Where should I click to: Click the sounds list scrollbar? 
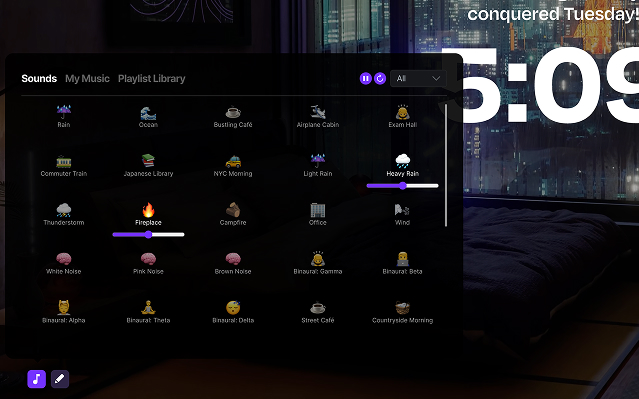tap(446, 165)
